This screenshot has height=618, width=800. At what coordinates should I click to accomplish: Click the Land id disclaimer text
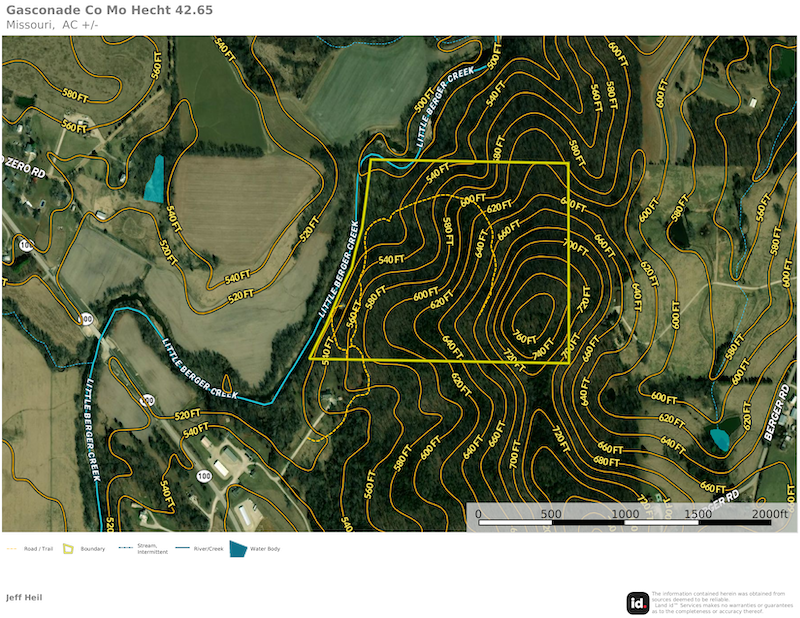(x=718, y=602)
